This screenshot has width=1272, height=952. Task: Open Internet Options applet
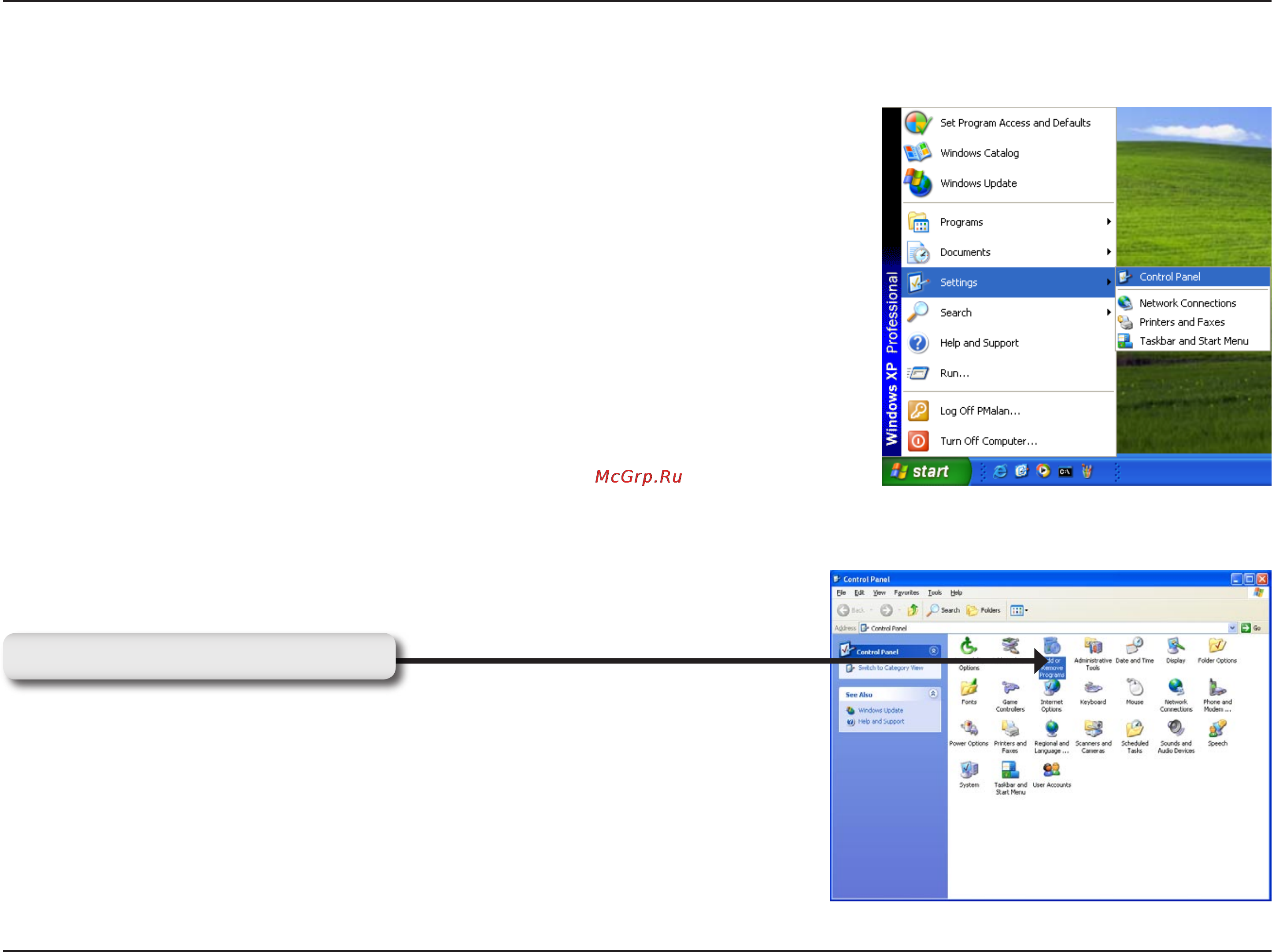(1051, 696)
